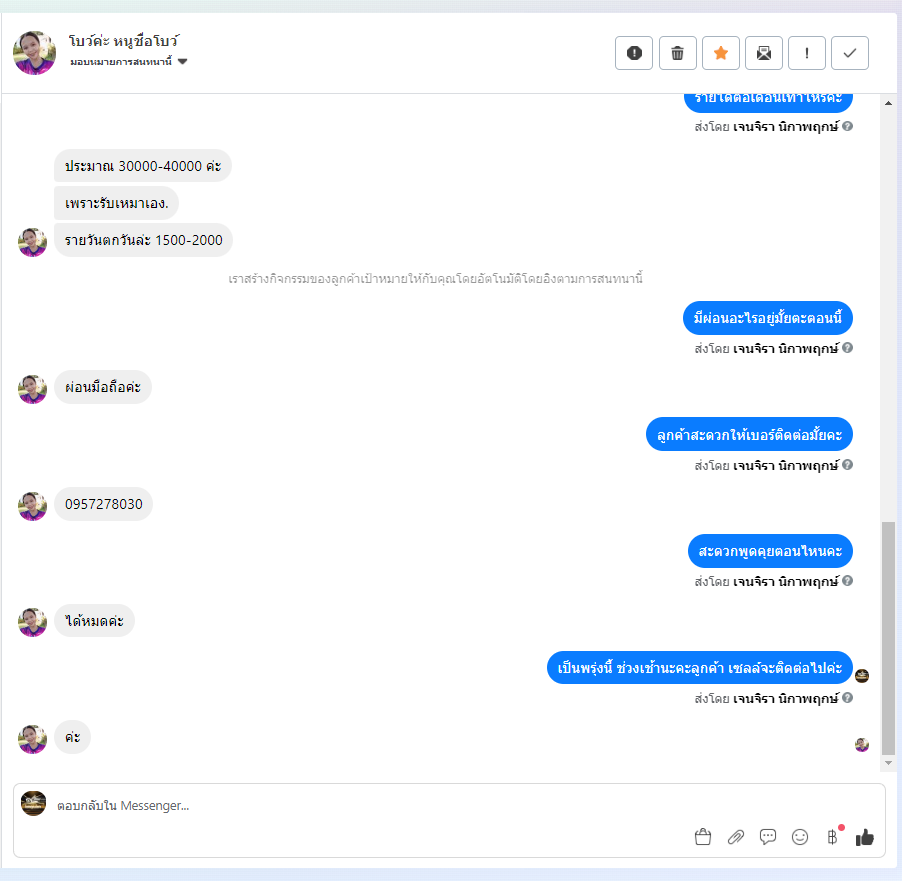Click the help icon beside the sender name under มีผ่อนอะไรอยู่มั้ยคะตอนนี้

[847, 348]
